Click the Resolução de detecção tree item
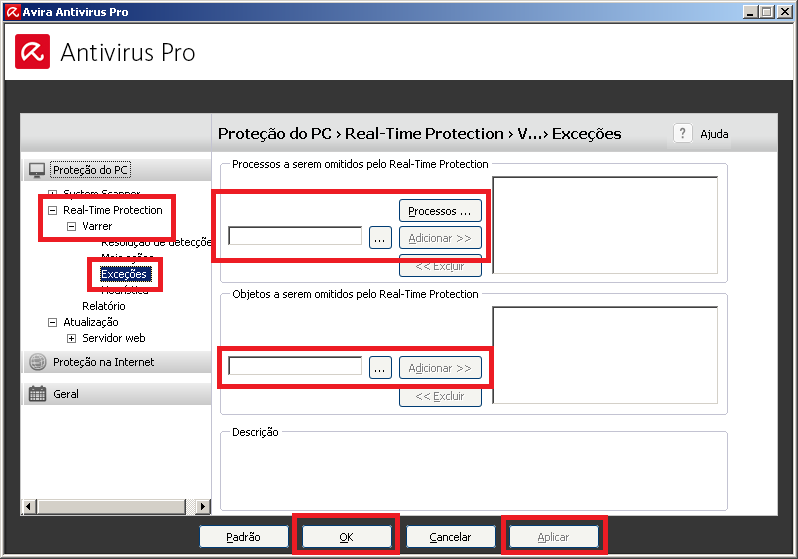 (156, 242)
